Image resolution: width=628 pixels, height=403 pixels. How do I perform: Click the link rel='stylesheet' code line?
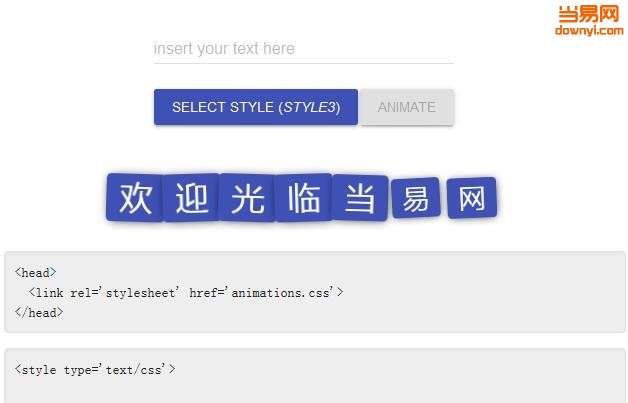tap(186, 293)
